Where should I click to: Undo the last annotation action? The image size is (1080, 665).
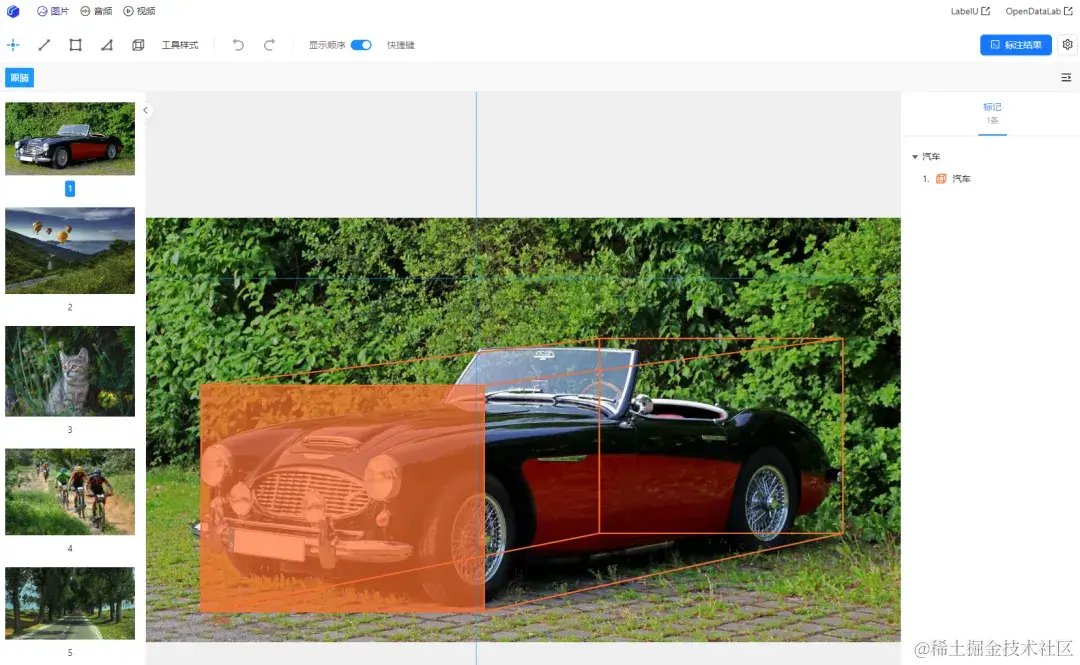coord(238,45)
